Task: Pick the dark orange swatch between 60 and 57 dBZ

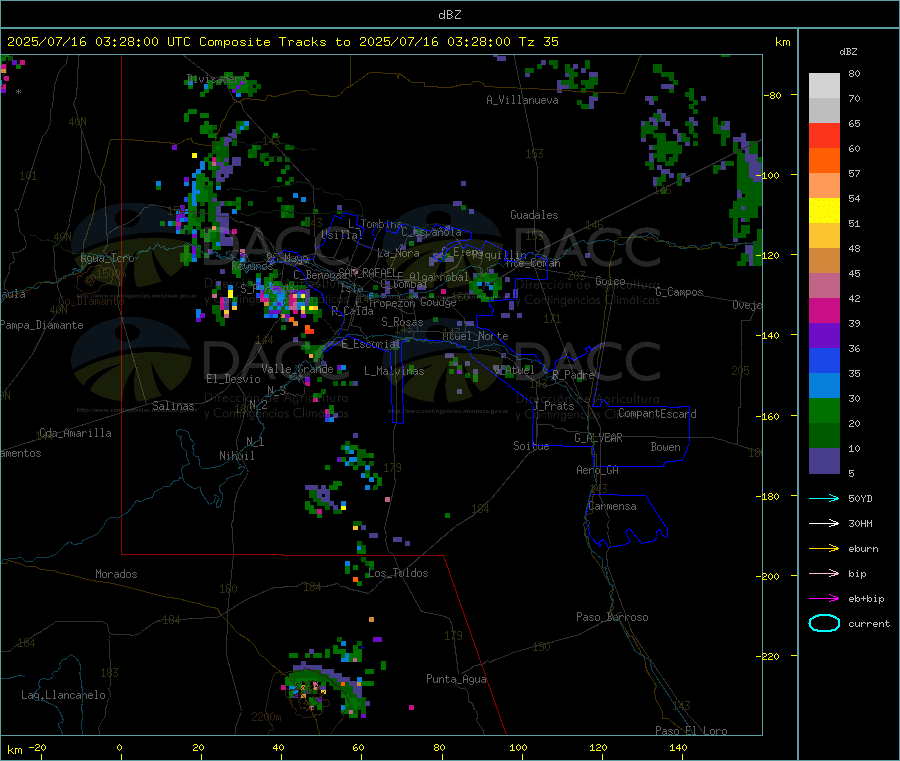Action: 824,161
